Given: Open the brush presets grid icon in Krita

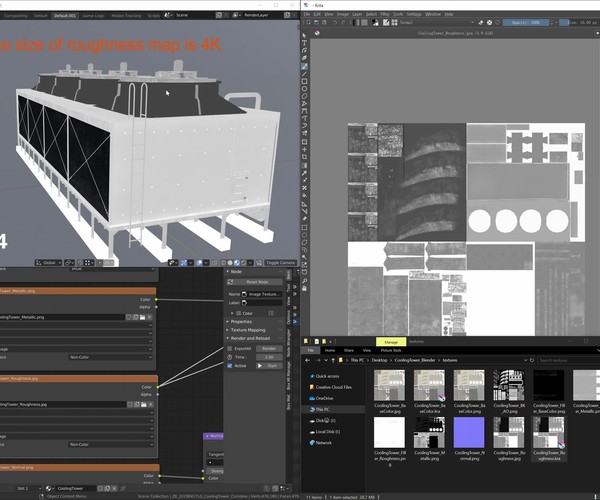Looking at the screenshot, I should [x=394, y=23].
